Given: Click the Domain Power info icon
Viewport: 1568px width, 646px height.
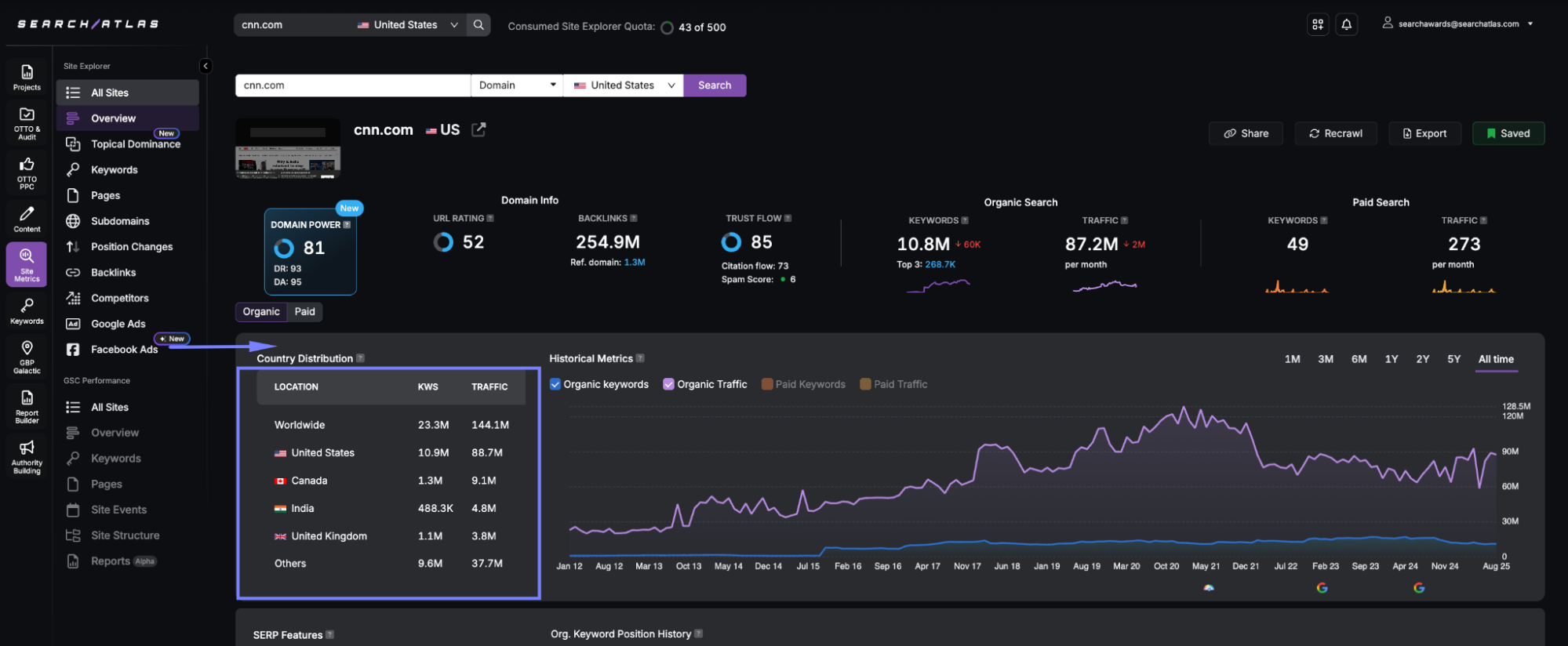Looking at the screenshot, I should (x=347, y=224).
